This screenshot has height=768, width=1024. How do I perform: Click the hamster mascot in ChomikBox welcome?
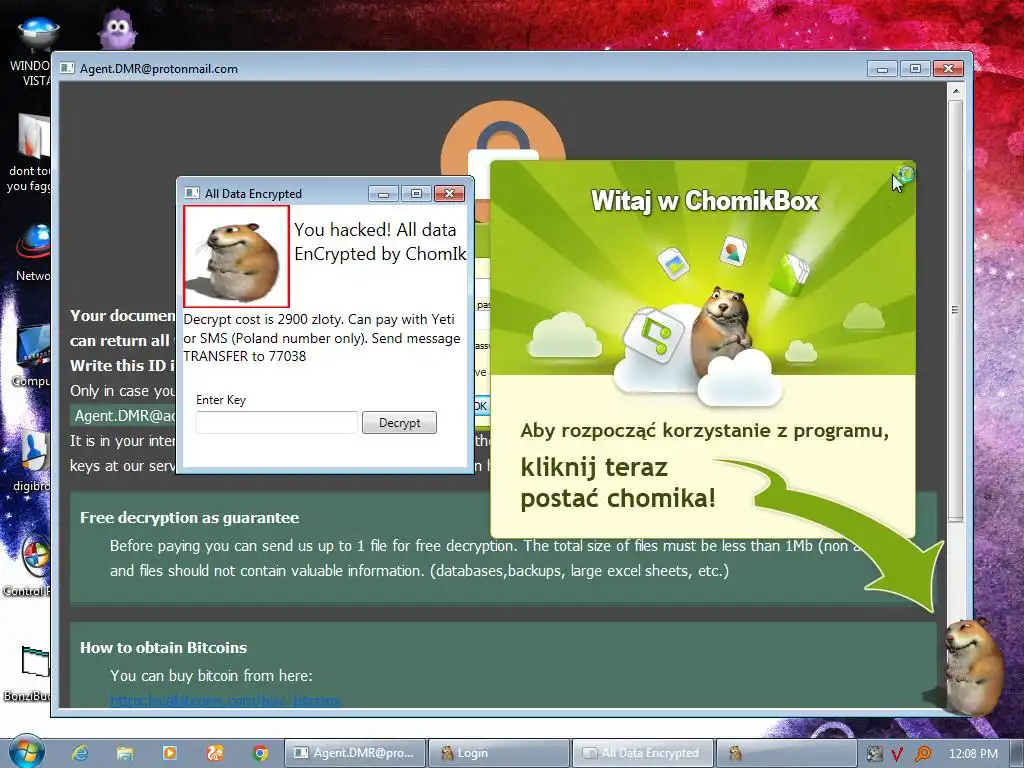[x=725, y=329]
